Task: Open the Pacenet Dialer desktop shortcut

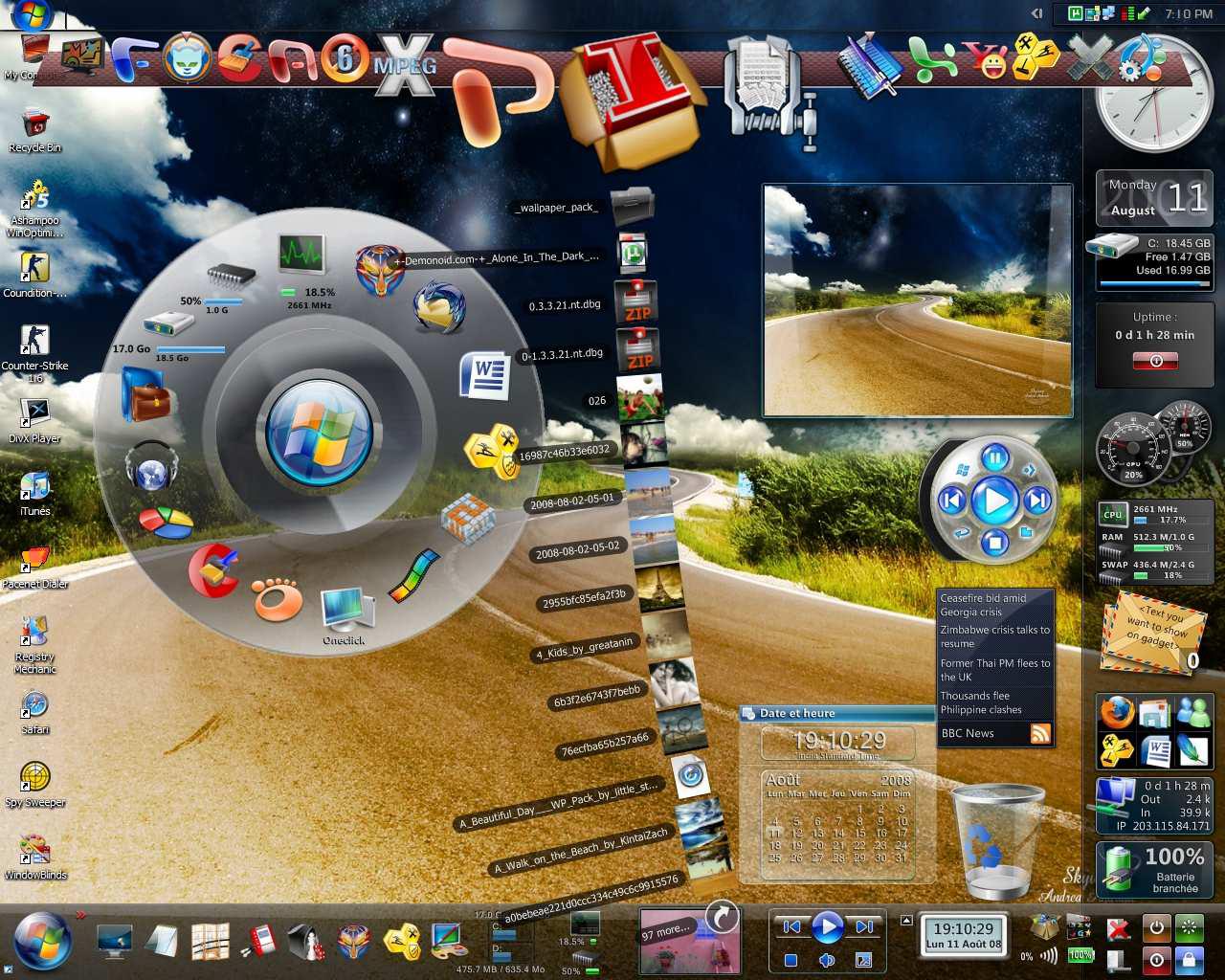Action: tap(34, 567)
